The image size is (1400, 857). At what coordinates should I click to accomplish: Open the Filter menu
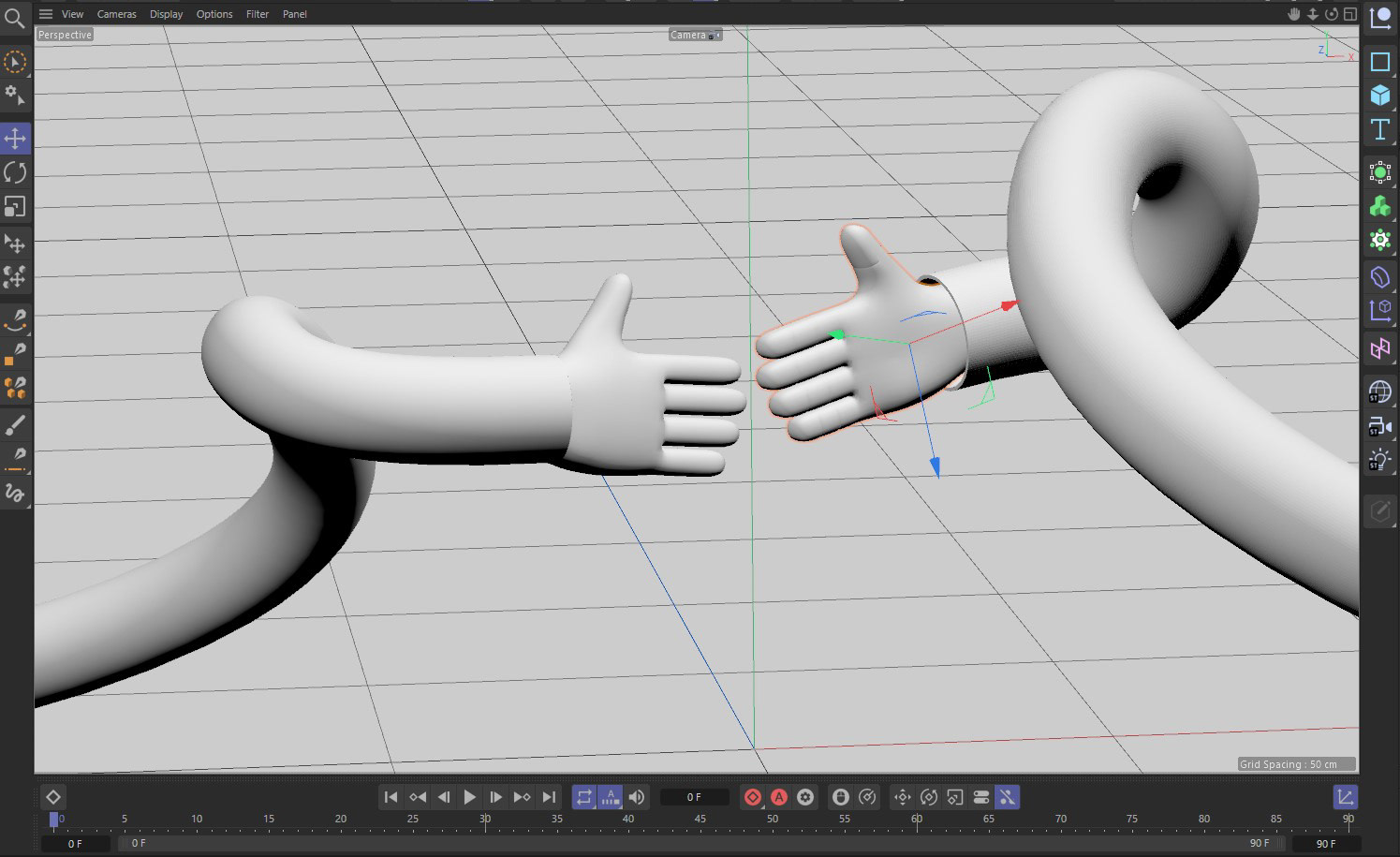tap(258, 14)
